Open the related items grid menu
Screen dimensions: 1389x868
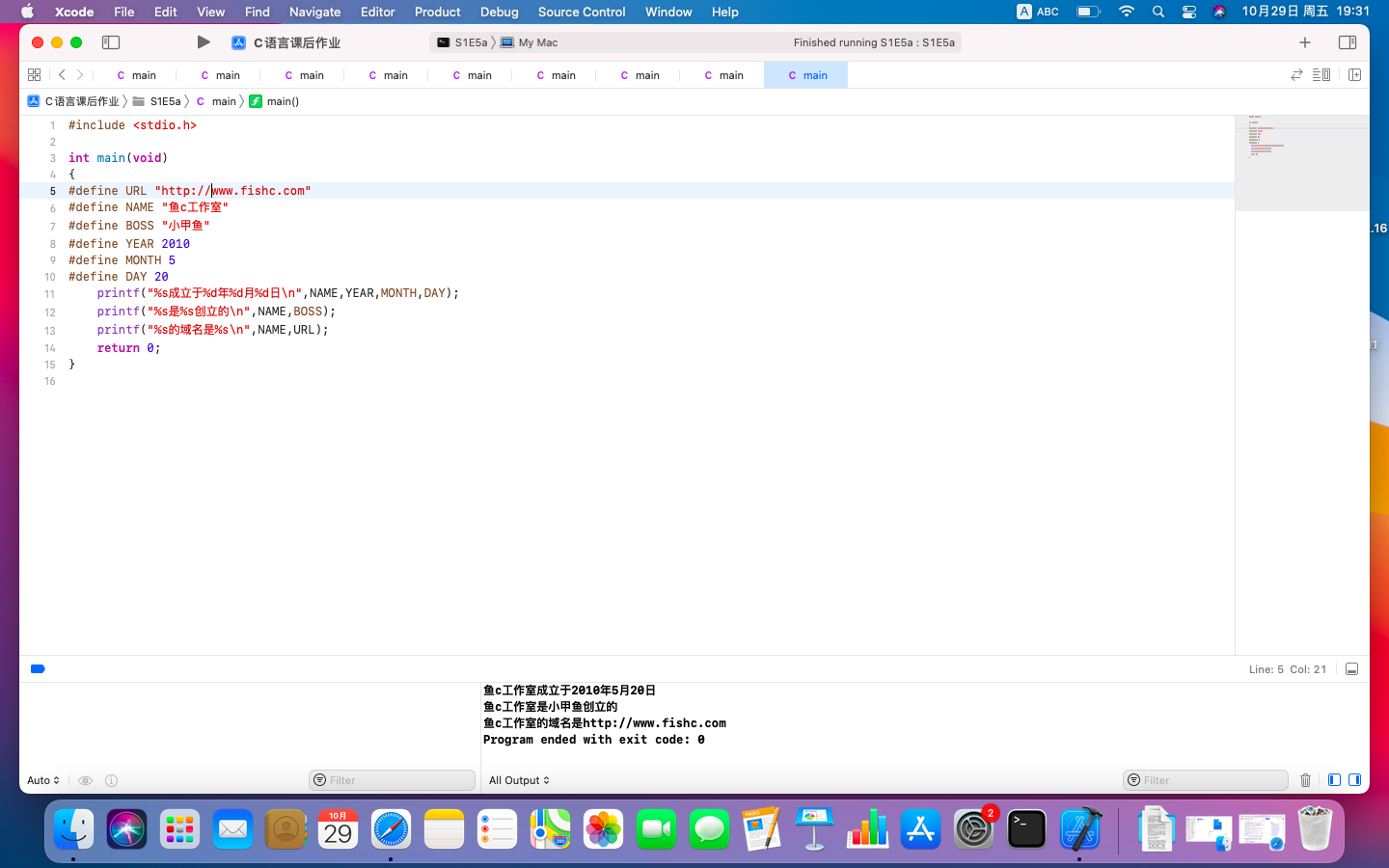click(x=34, y=74)
